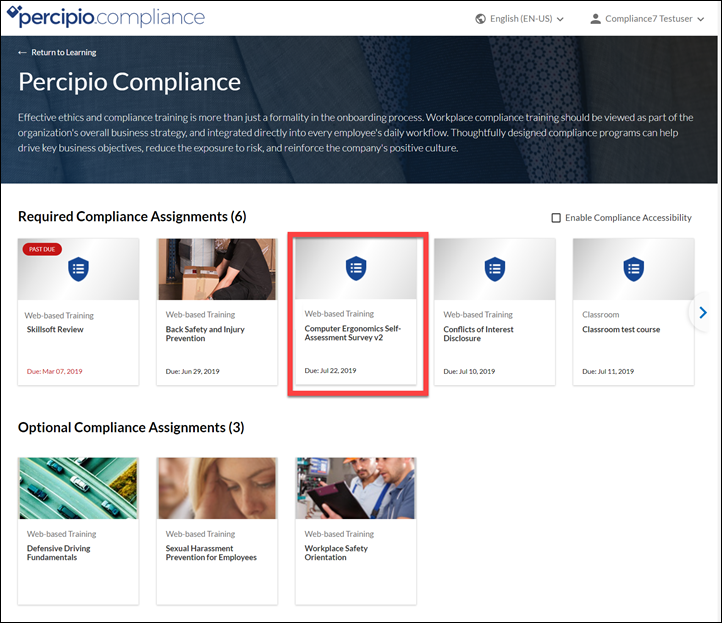Open Back Safety and Injury Prevention title
This screenshot has width=722, height=623.
(205, 334)
